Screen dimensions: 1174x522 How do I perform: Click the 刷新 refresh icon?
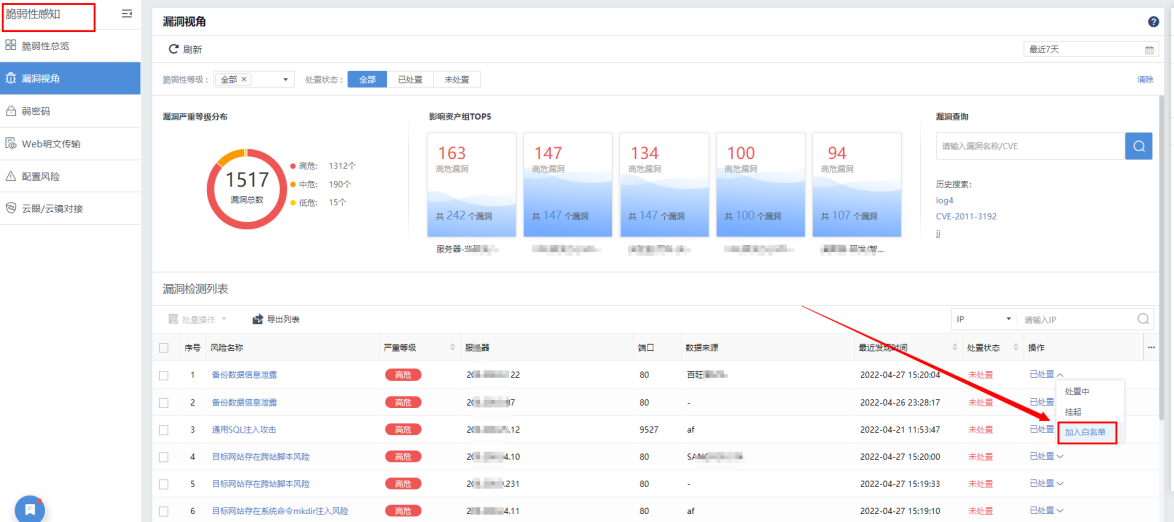coord(173,49)
